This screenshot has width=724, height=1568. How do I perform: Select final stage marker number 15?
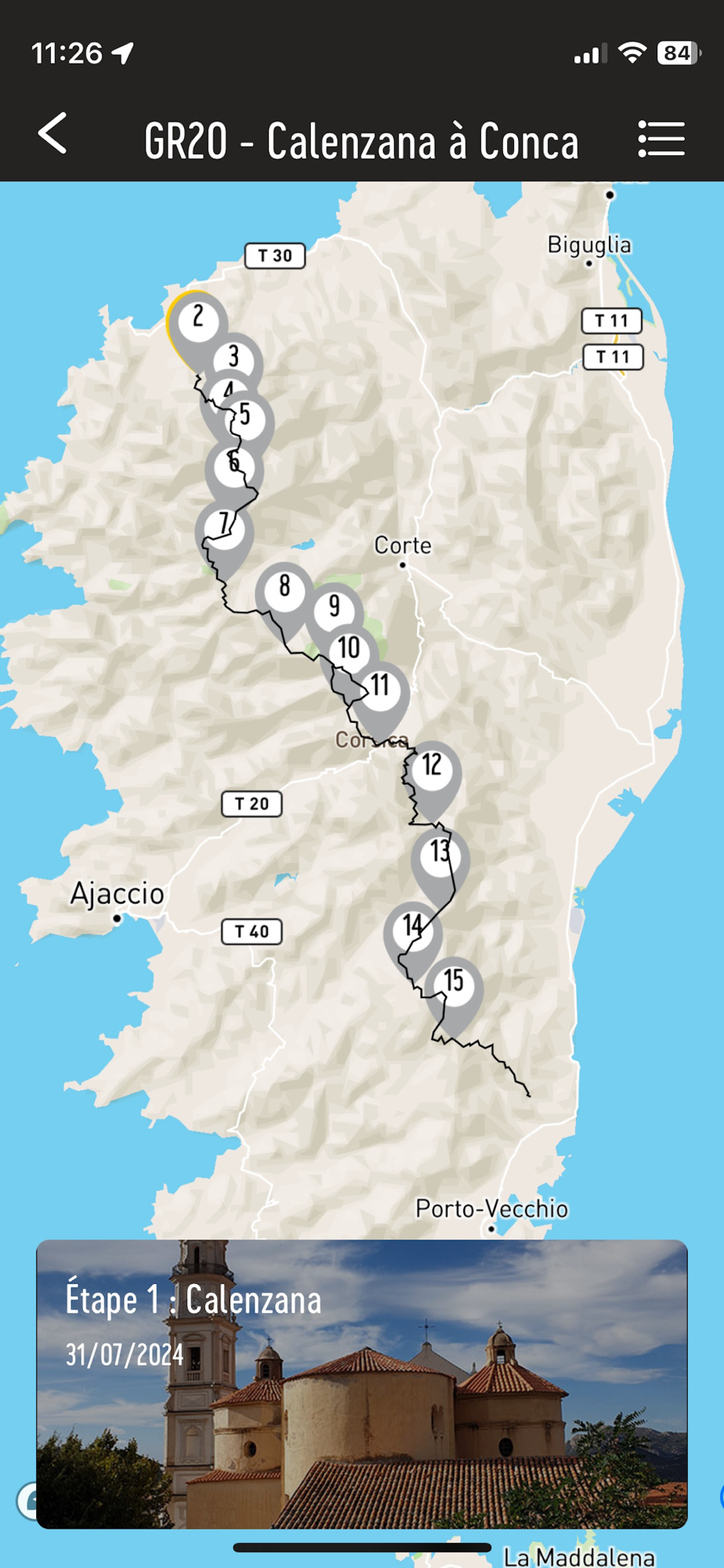[x=454, y=981]
